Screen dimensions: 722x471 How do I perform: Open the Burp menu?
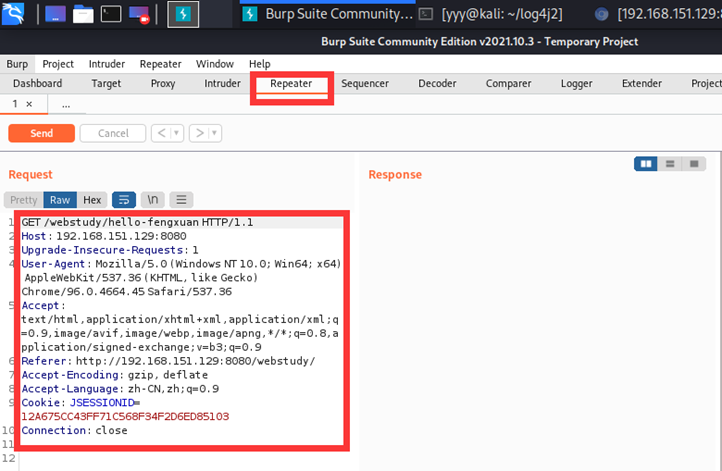[x=17, y=64]
